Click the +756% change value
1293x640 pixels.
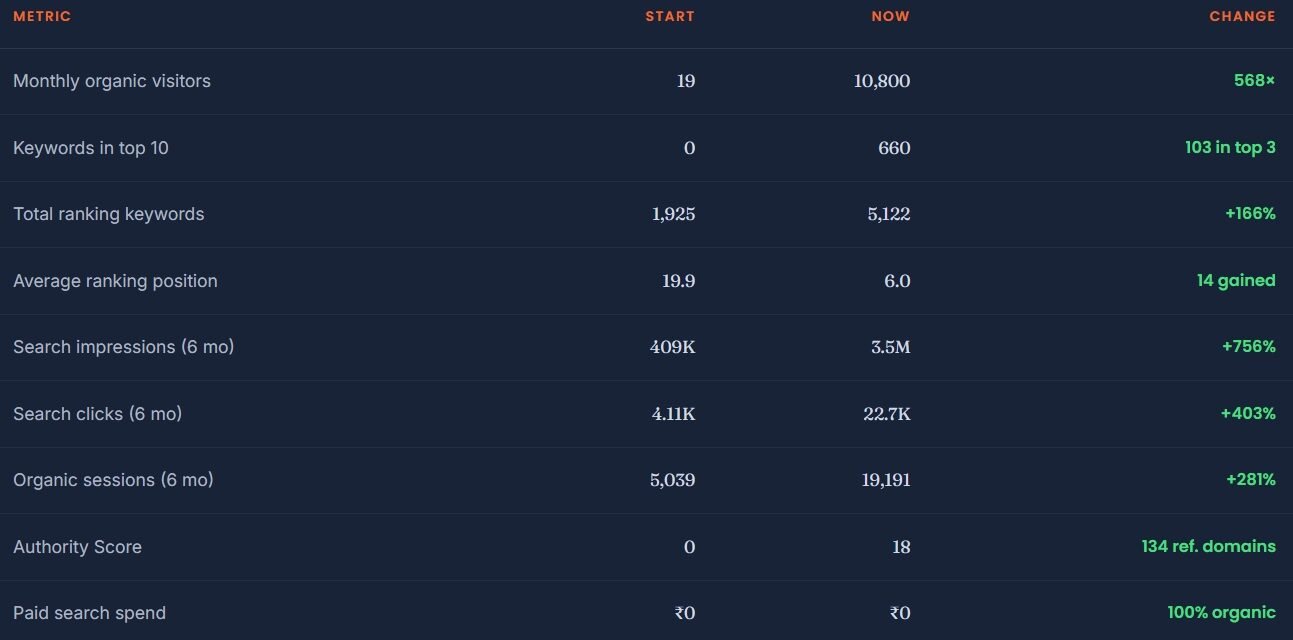1248,347
